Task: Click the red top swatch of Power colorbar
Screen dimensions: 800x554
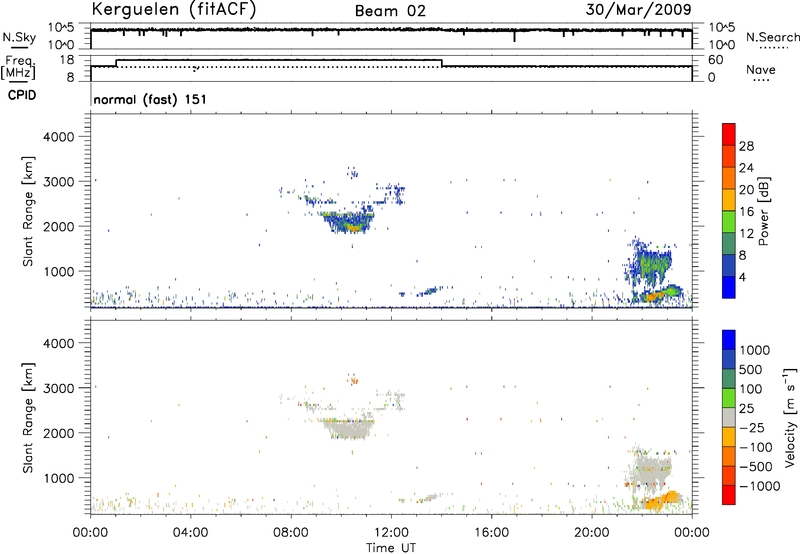Action: (729, 134)
